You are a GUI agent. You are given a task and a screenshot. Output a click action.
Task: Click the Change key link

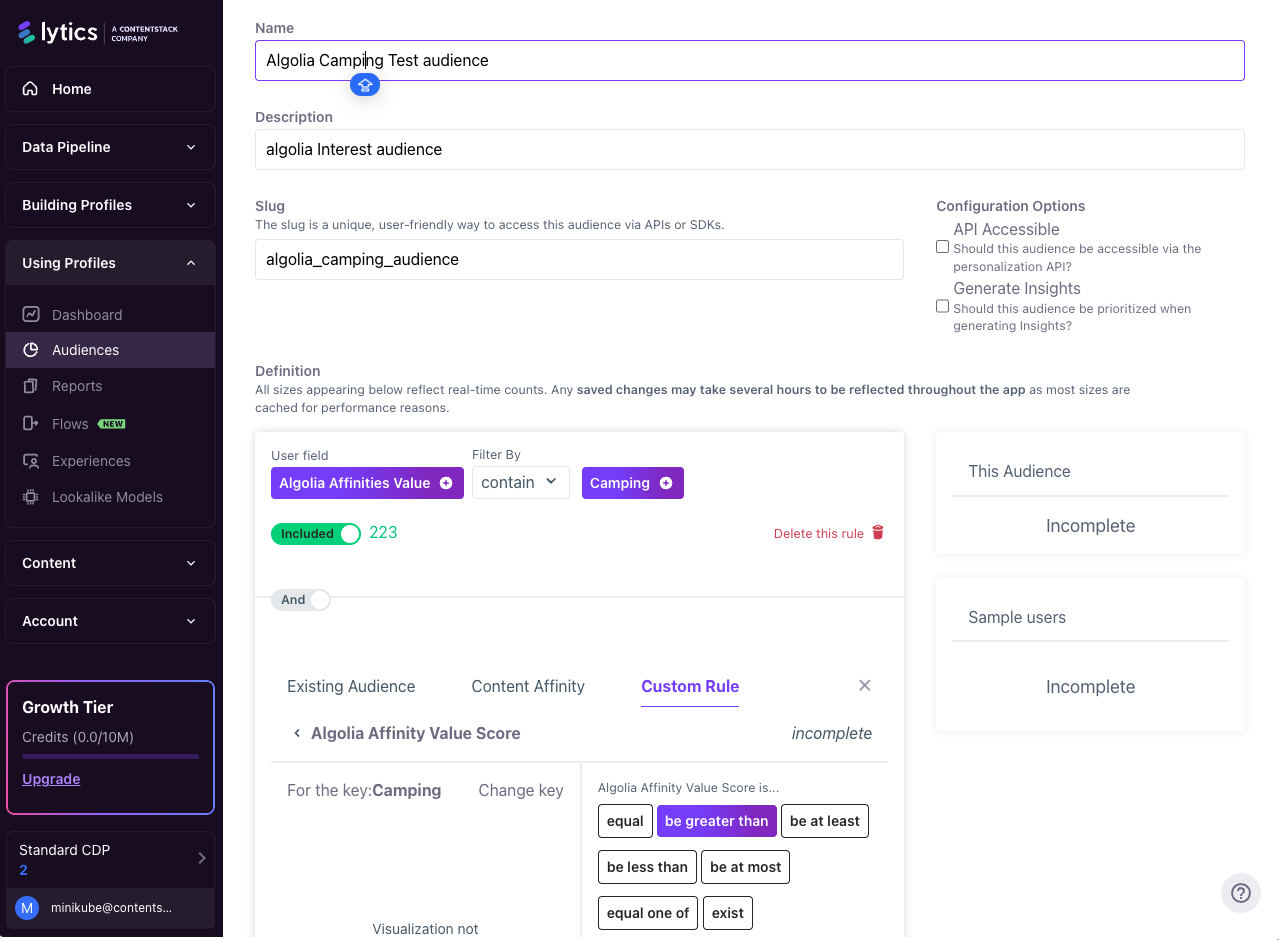(521, 790)
